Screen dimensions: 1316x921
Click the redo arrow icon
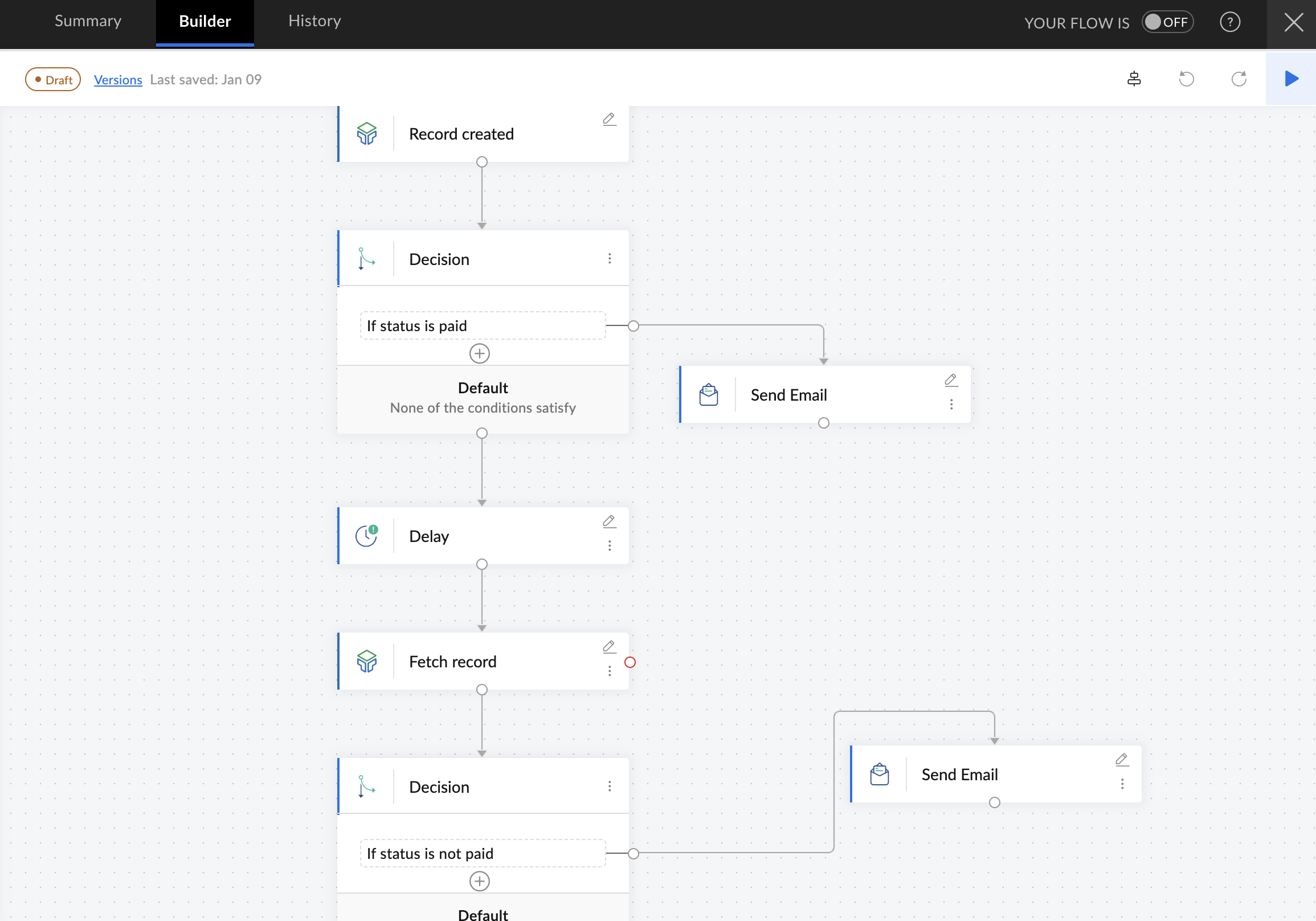click(1238, 79)
